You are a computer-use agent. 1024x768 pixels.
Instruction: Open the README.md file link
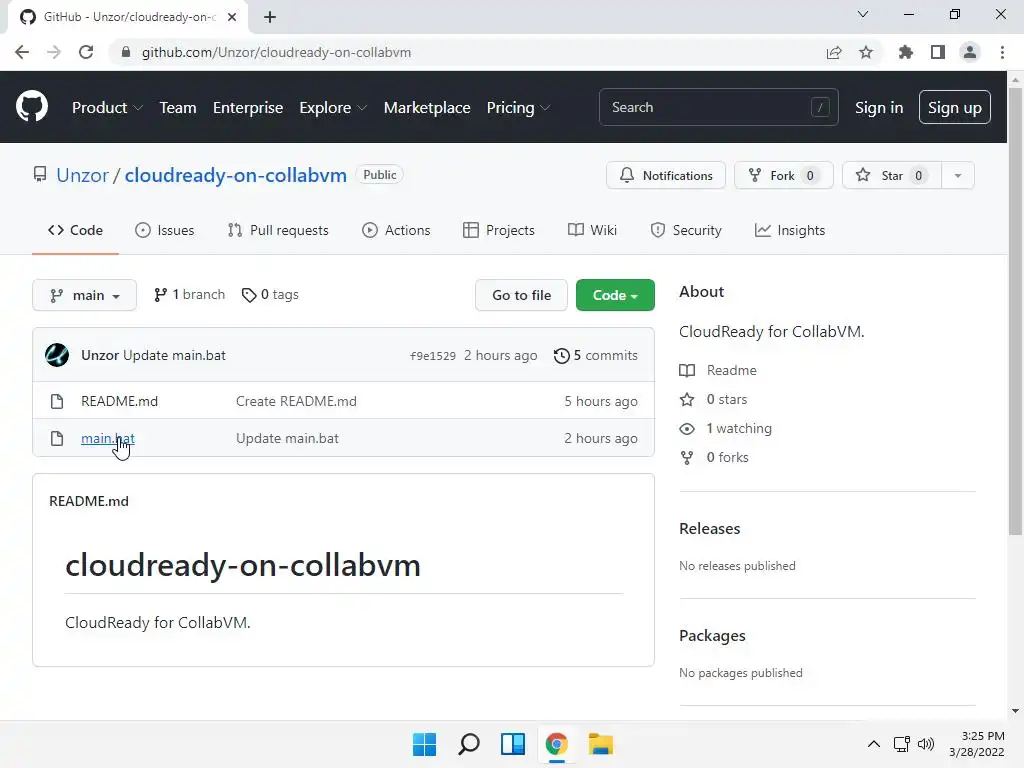[x=120, y=401]
